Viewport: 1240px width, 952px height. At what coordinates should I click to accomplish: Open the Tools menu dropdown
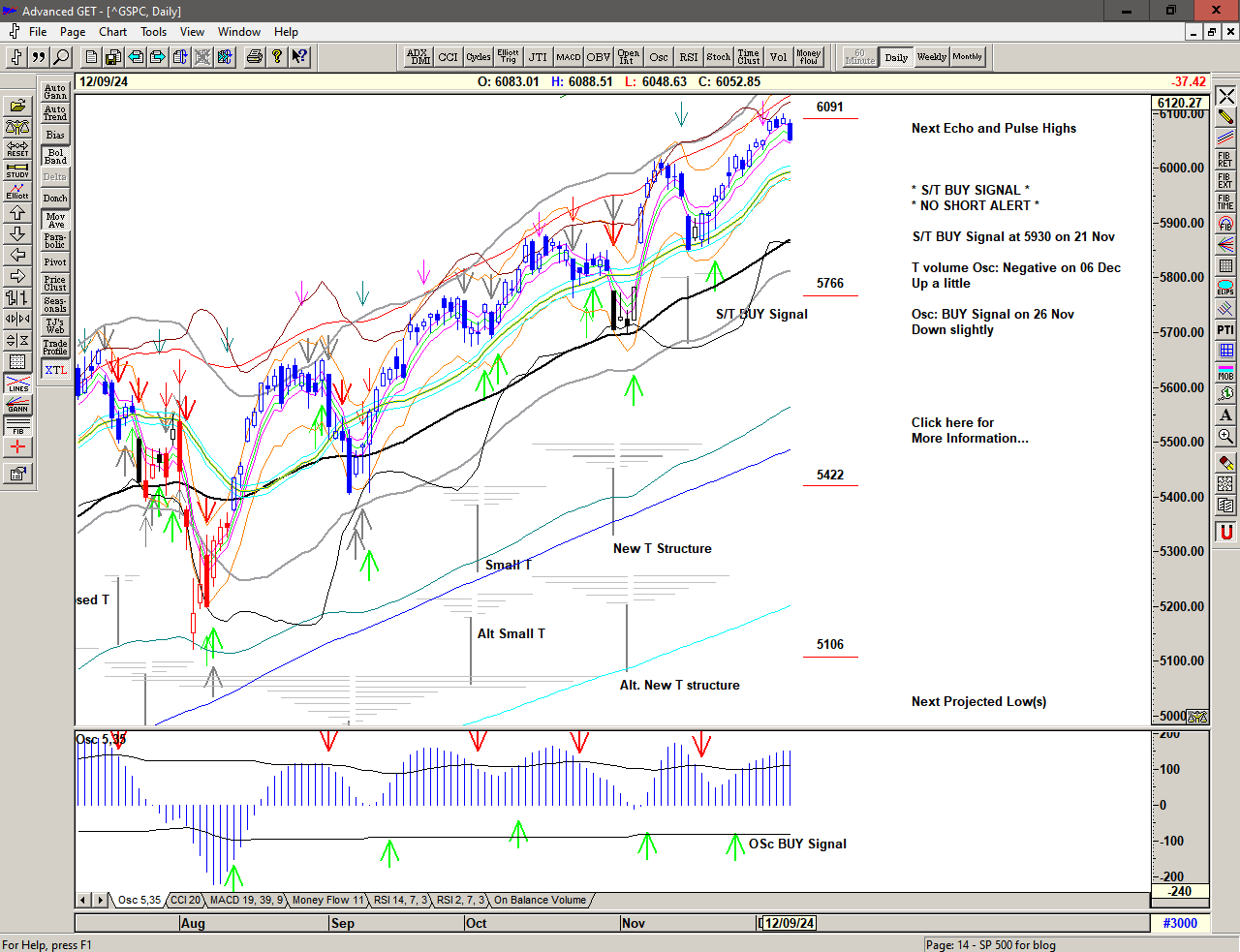pyautogui.click(x=153, y=32)
